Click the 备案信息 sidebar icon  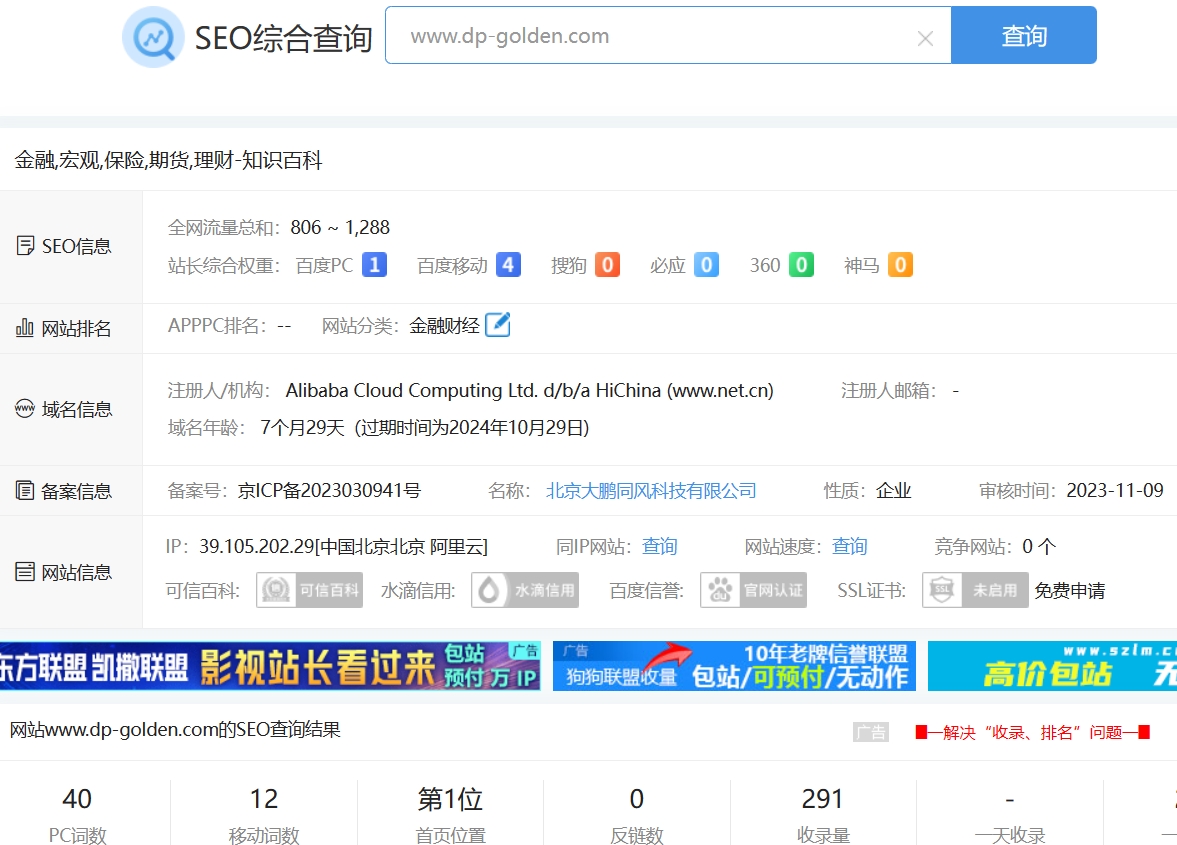tap(25, 490)
